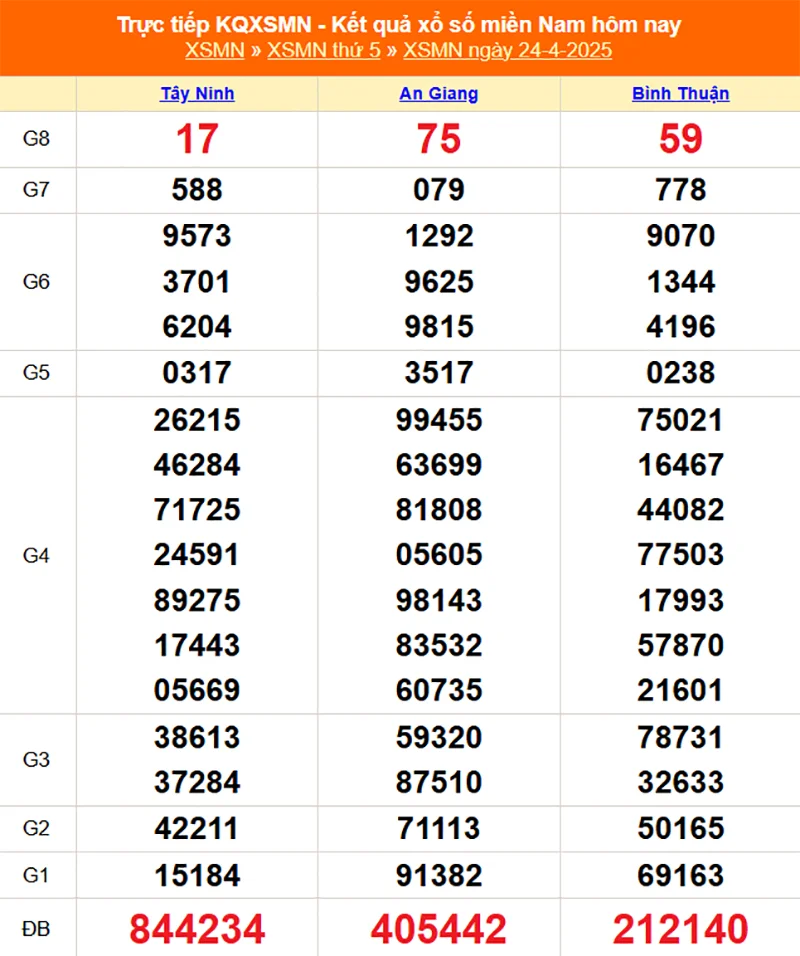Click Tây Ninh first prize 15184
800x956 pixels.
pyautogui.click(x=197, y=876)
